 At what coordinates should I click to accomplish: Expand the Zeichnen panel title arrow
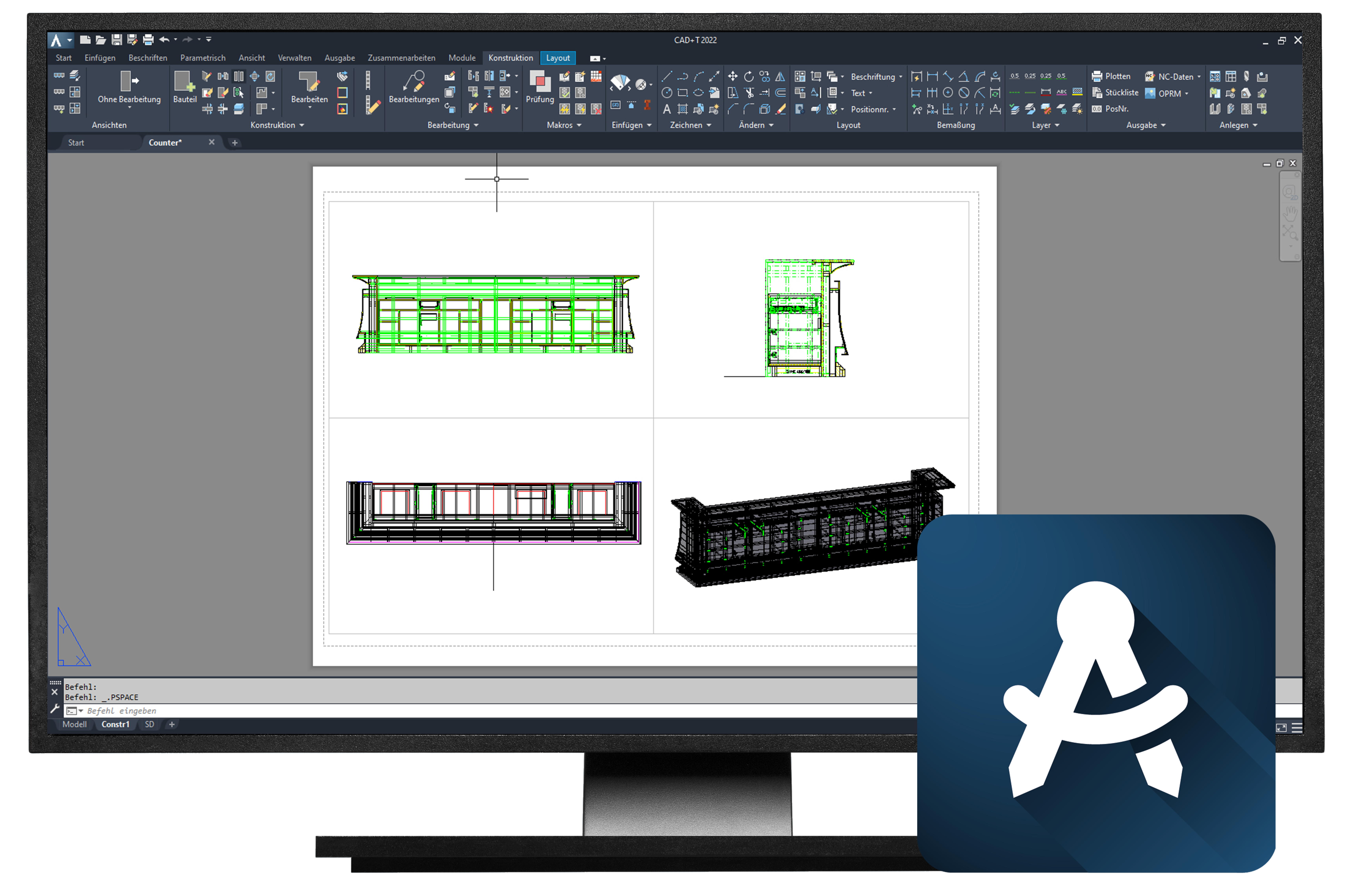pyautogui.click(x=709, y=125)
